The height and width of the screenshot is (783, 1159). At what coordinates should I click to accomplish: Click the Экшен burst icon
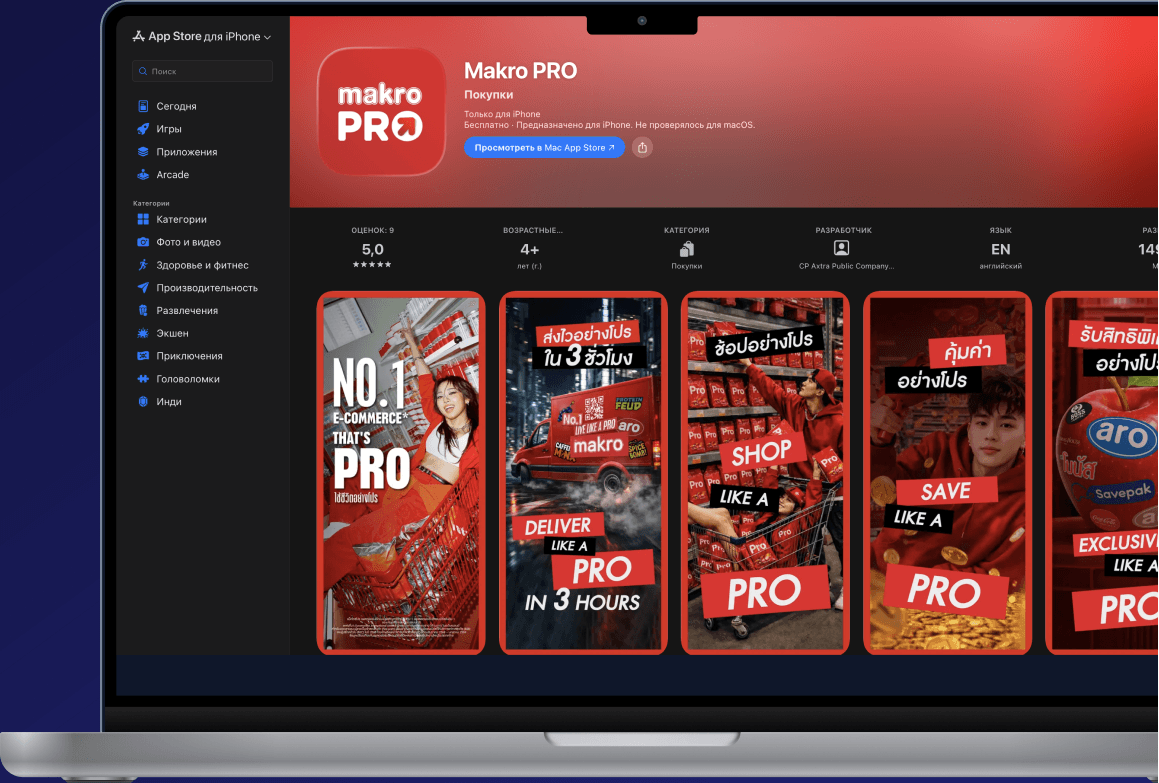point(143,333)
